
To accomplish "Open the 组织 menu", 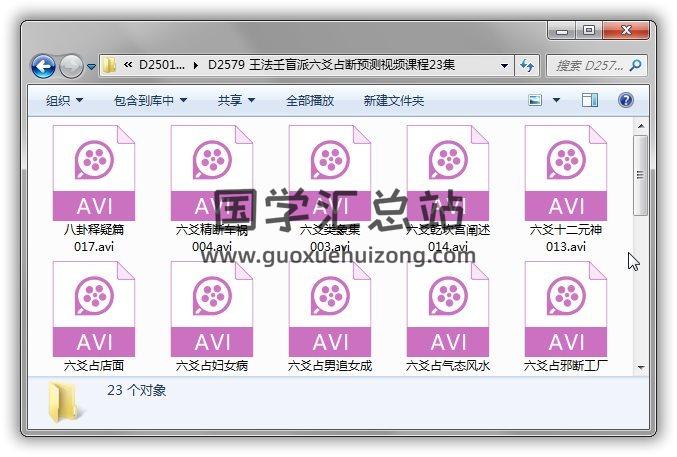I will click(x=64, y=101).
